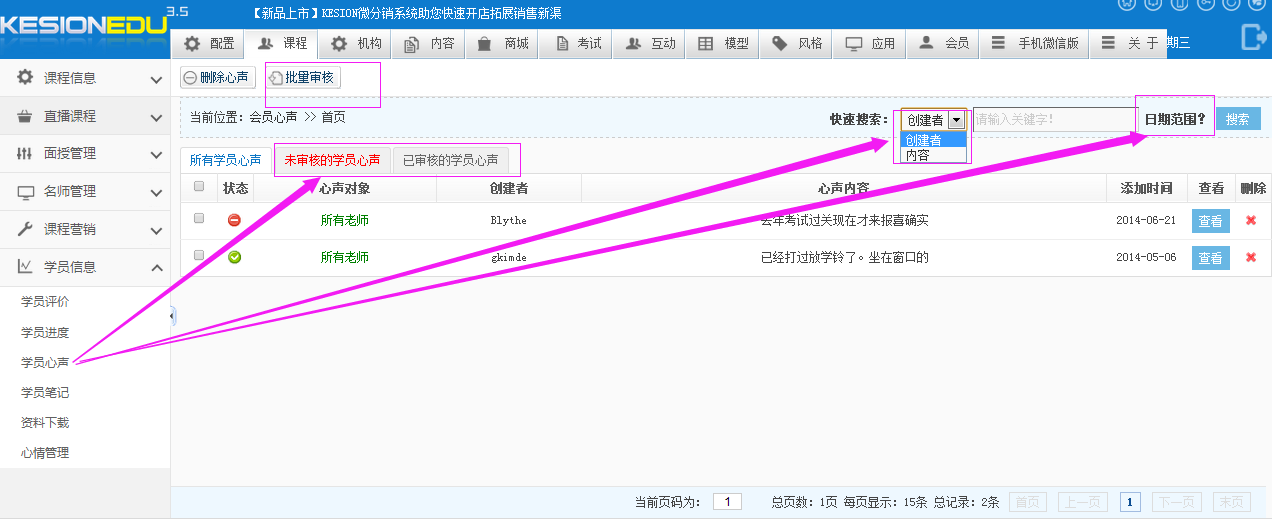Tick the select-all checkbox in the table header
The height and width of the screenshot is (519, 1272).
(x=199, y=186)
